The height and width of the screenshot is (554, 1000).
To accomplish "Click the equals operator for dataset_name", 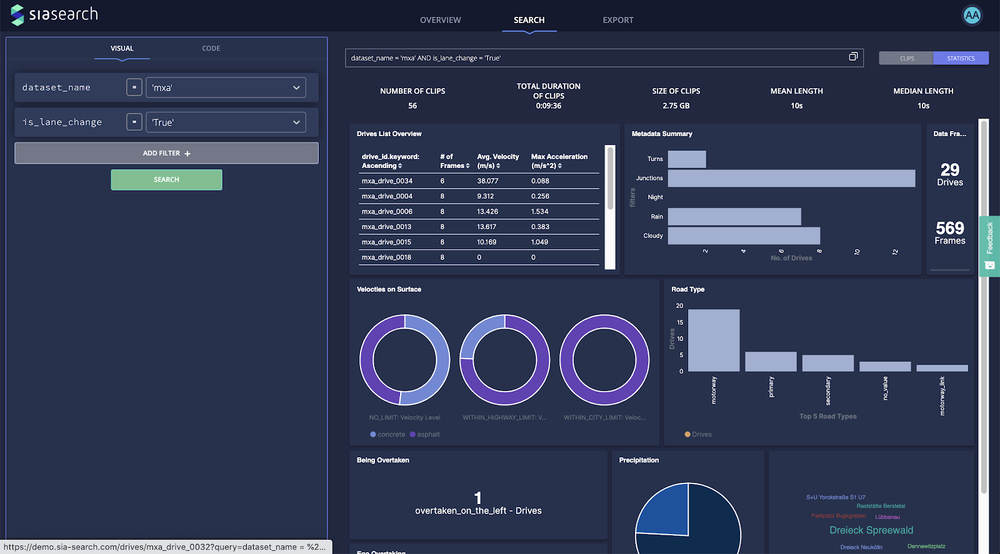I will 134,87.
